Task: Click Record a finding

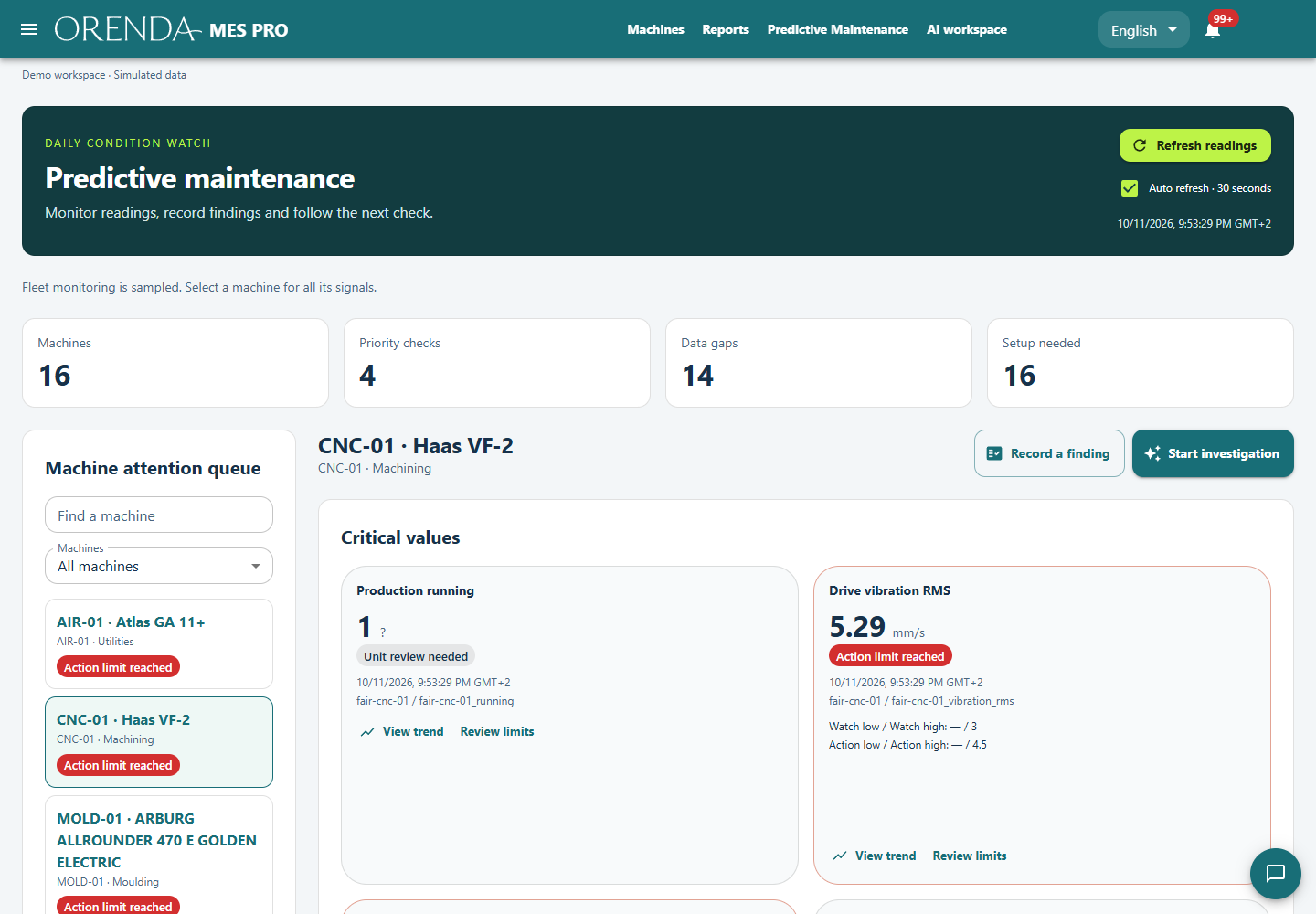Action: click(1049, 453)
